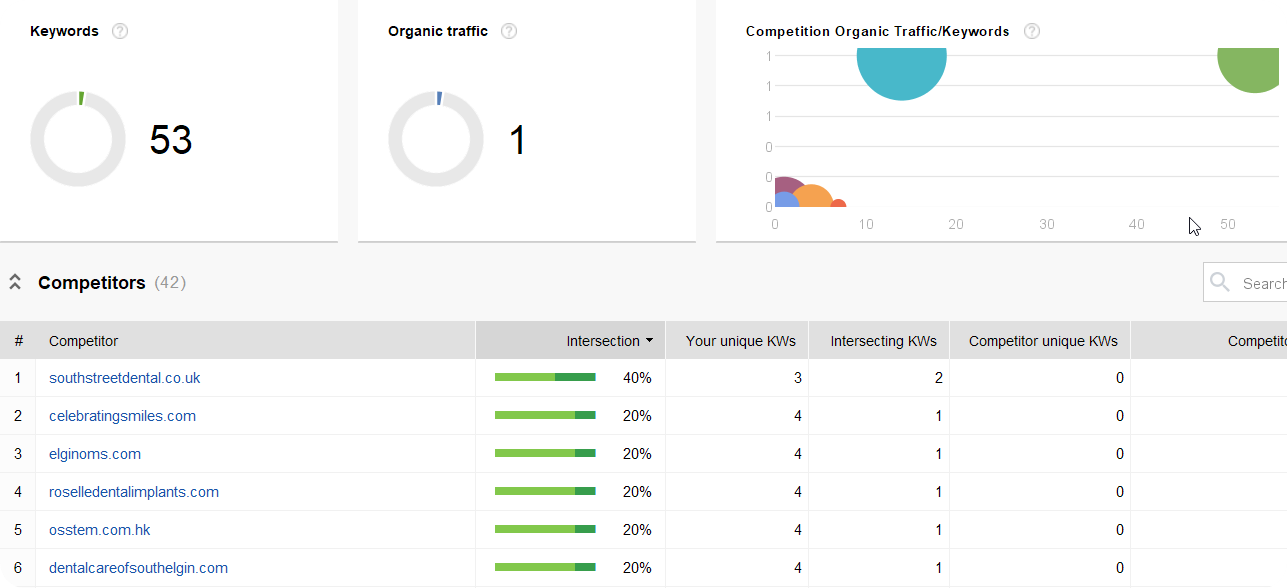The image size is (1287, 588).
Task: Sort by Intersecting KWs column
Action: 883,341
